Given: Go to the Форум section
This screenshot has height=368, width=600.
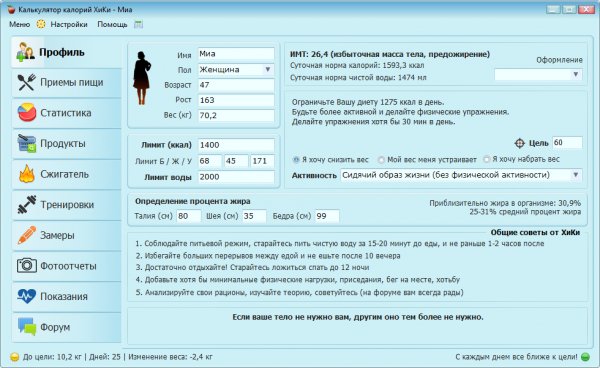Looking at the screenshot, I should [x=67, y=327].
